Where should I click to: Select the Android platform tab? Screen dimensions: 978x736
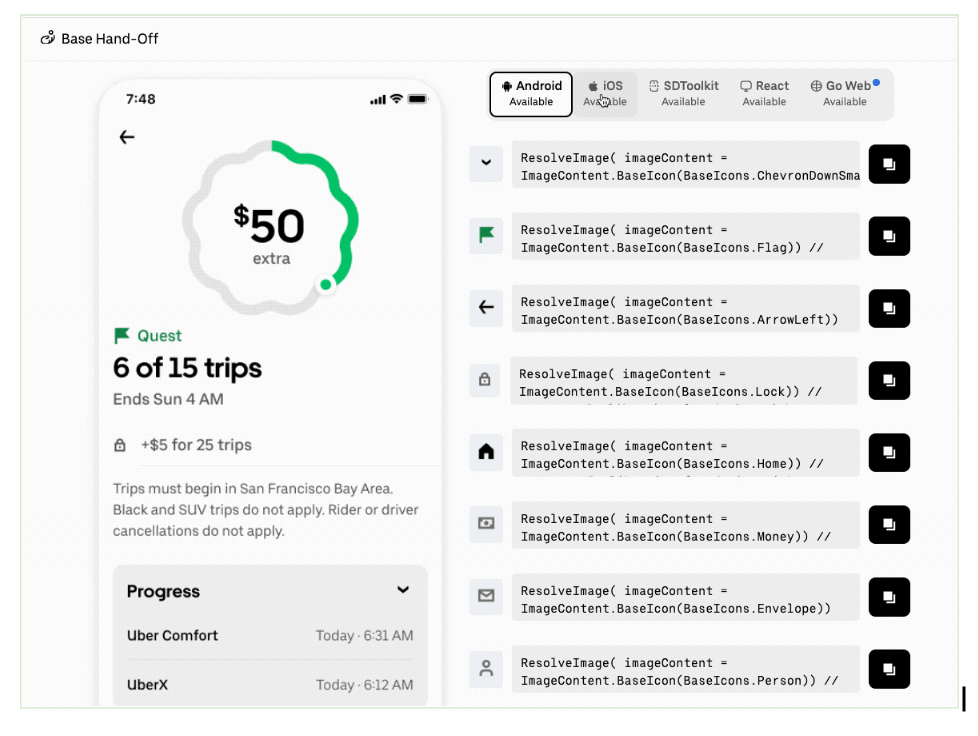(x=531, y=94)
